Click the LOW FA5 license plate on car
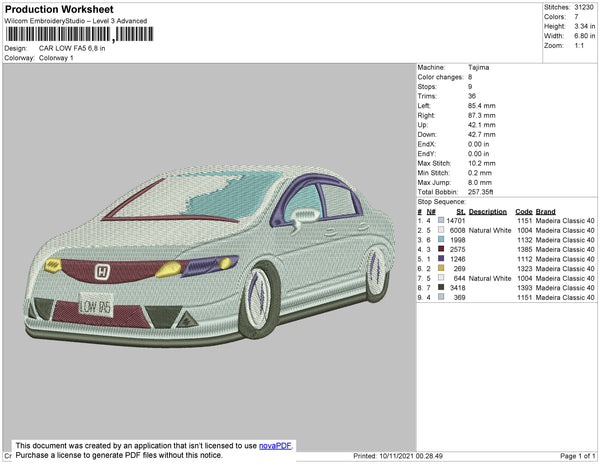600x464 pixels. (96, 306)
